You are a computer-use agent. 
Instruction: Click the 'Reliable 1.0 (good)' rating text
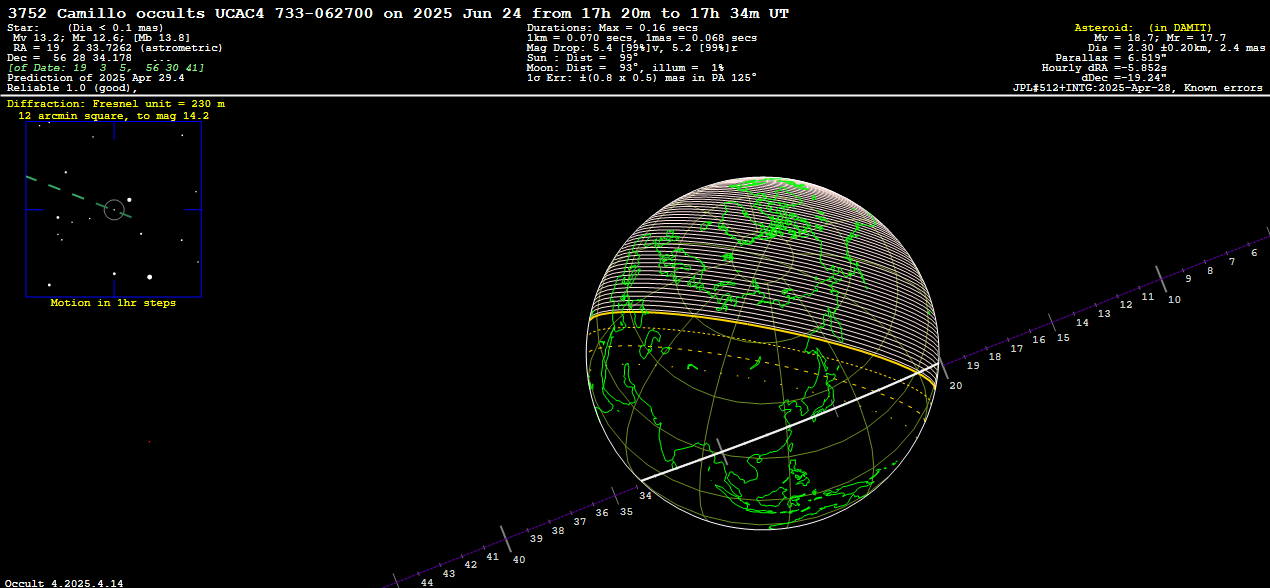pos(72,88)
